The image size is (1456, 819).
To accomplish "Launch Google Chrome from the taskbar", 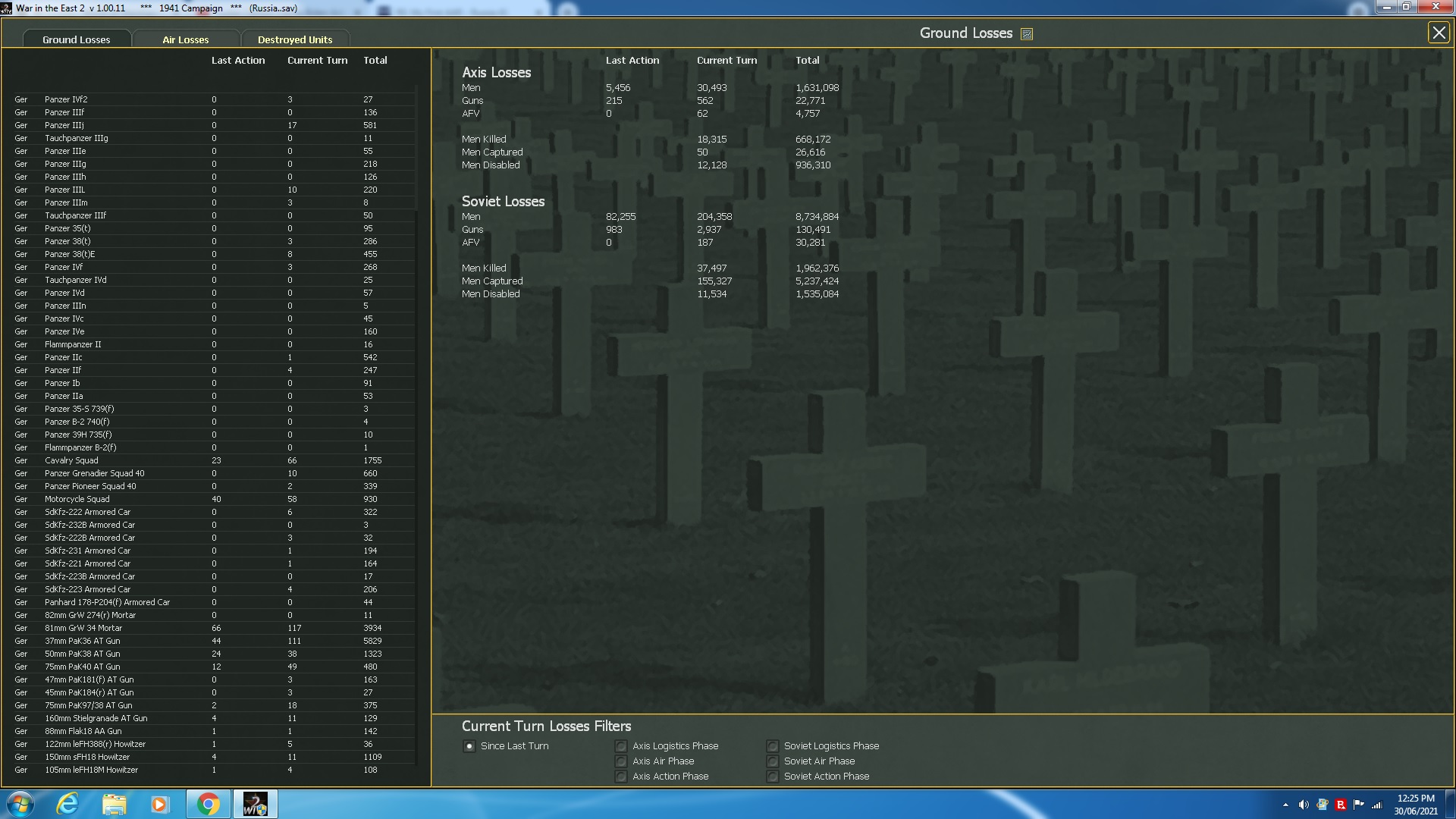I will 208,803.
